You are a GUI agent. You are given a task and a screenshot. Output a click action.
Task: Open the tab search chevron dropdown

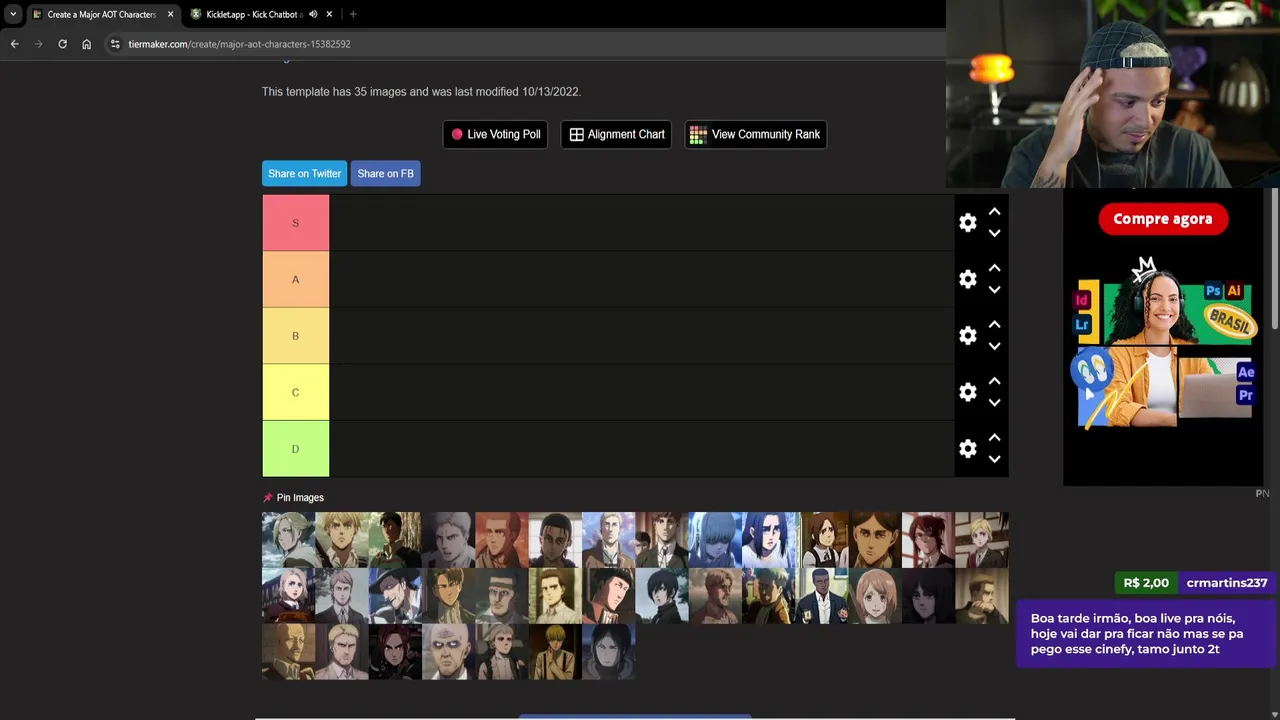(12, 14)
